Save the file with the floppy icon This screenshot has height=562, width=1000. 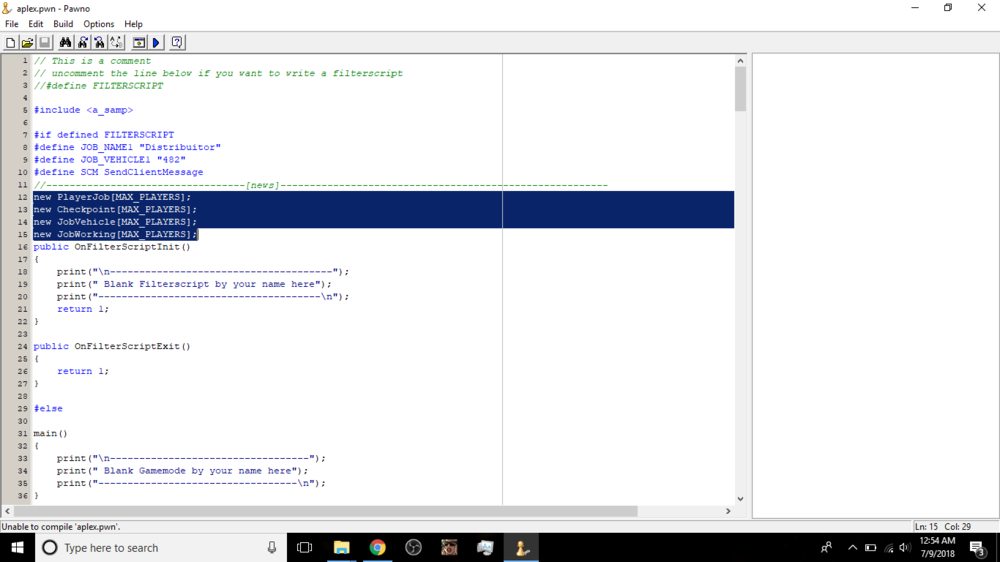point(45,43)
